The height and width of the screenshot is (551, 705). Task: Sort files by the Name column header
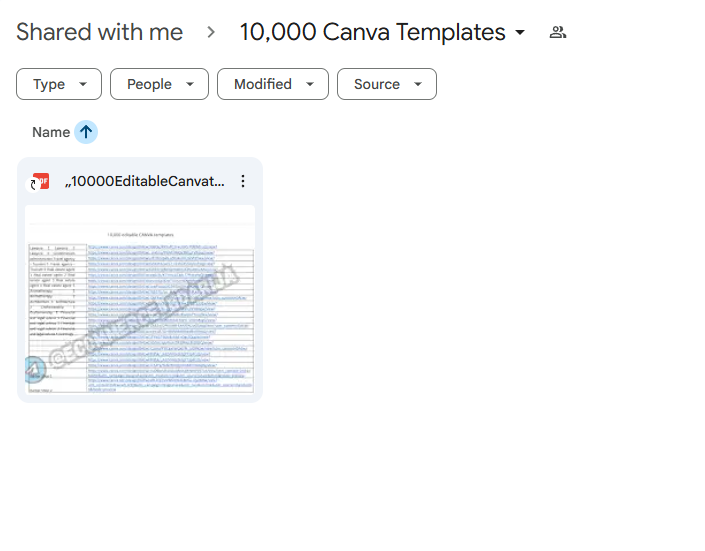click(51, 132)
